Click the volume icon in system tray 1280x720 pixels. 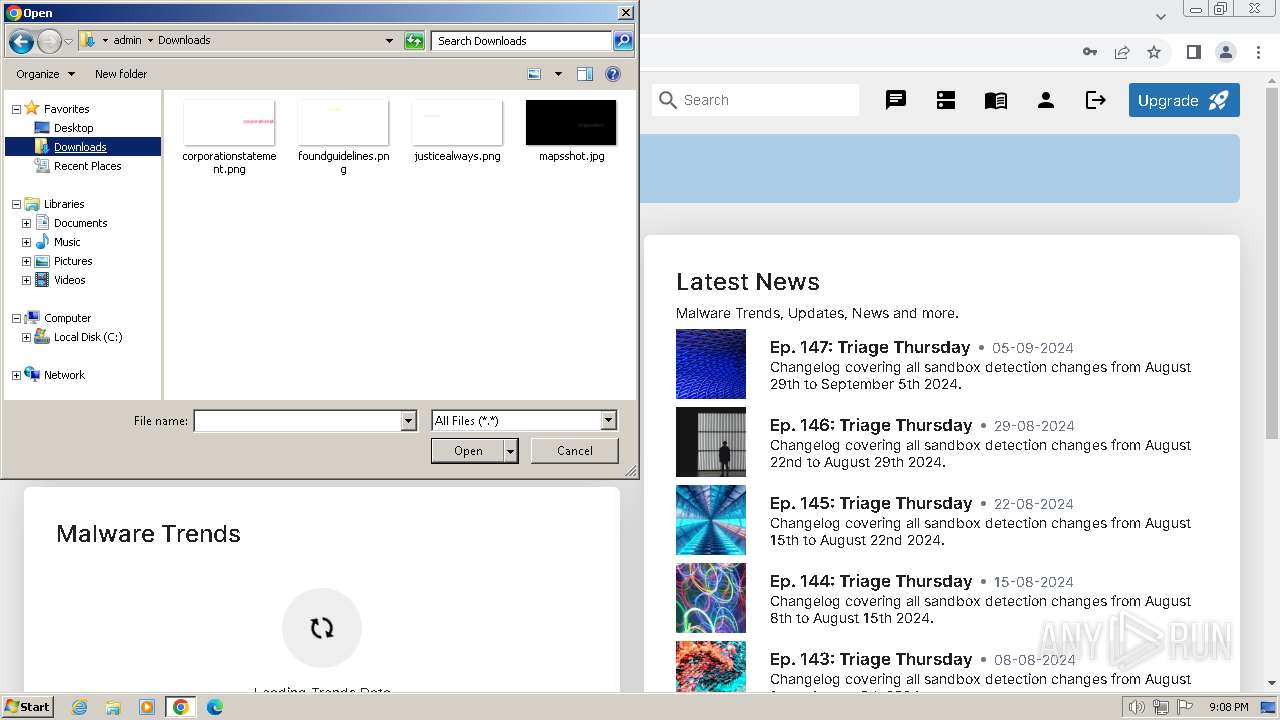[1136, 707]
